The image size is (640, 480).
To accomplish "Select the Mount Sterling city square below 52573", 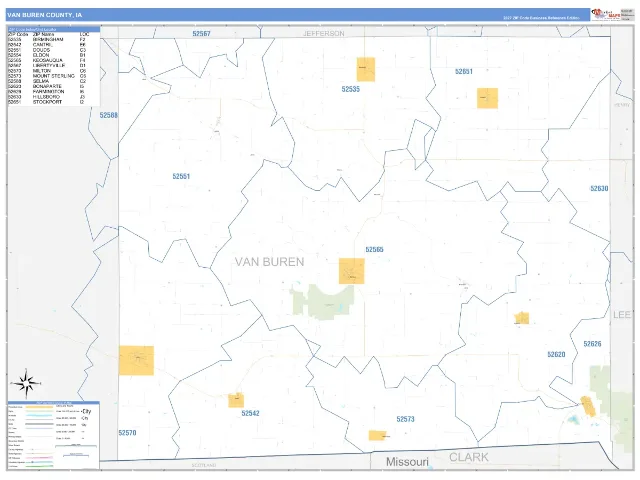I will (x=377, y=436).
